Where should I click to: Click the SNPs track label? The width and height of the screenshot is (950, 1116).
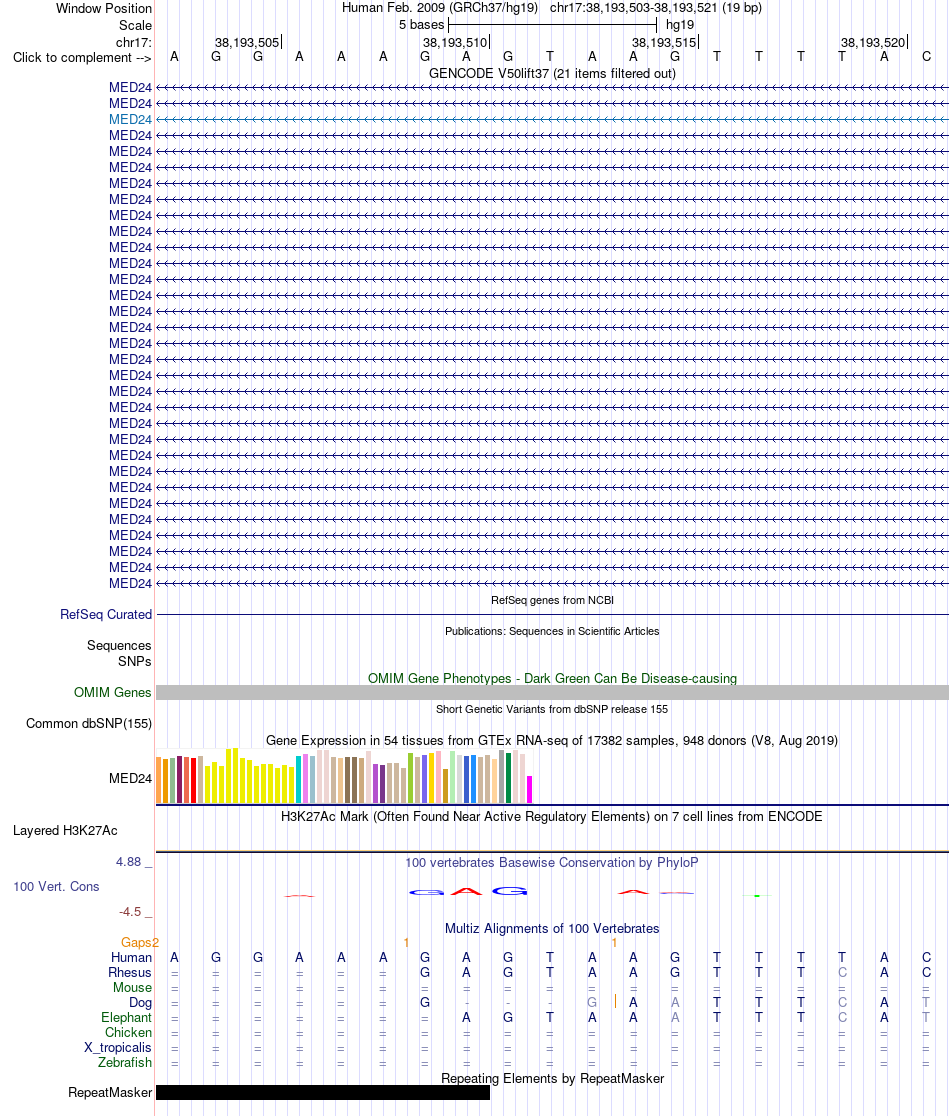coord(134,661)
